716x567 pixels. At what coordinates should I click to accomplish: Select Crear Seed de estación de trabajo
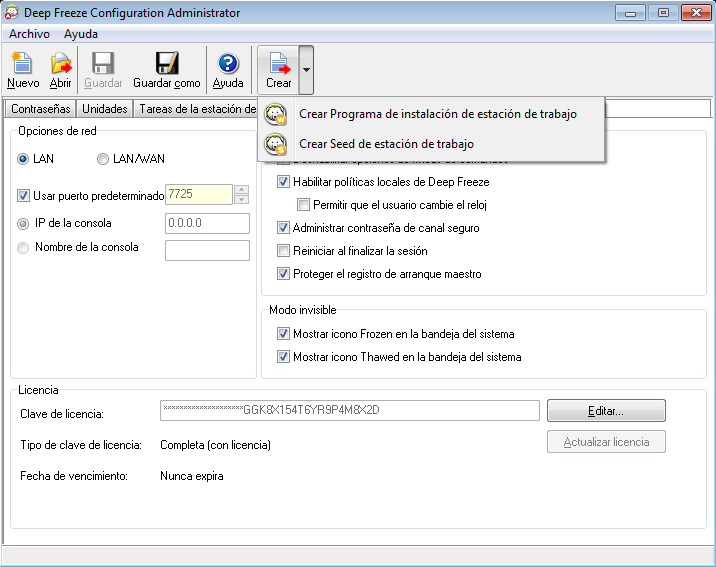431,144
